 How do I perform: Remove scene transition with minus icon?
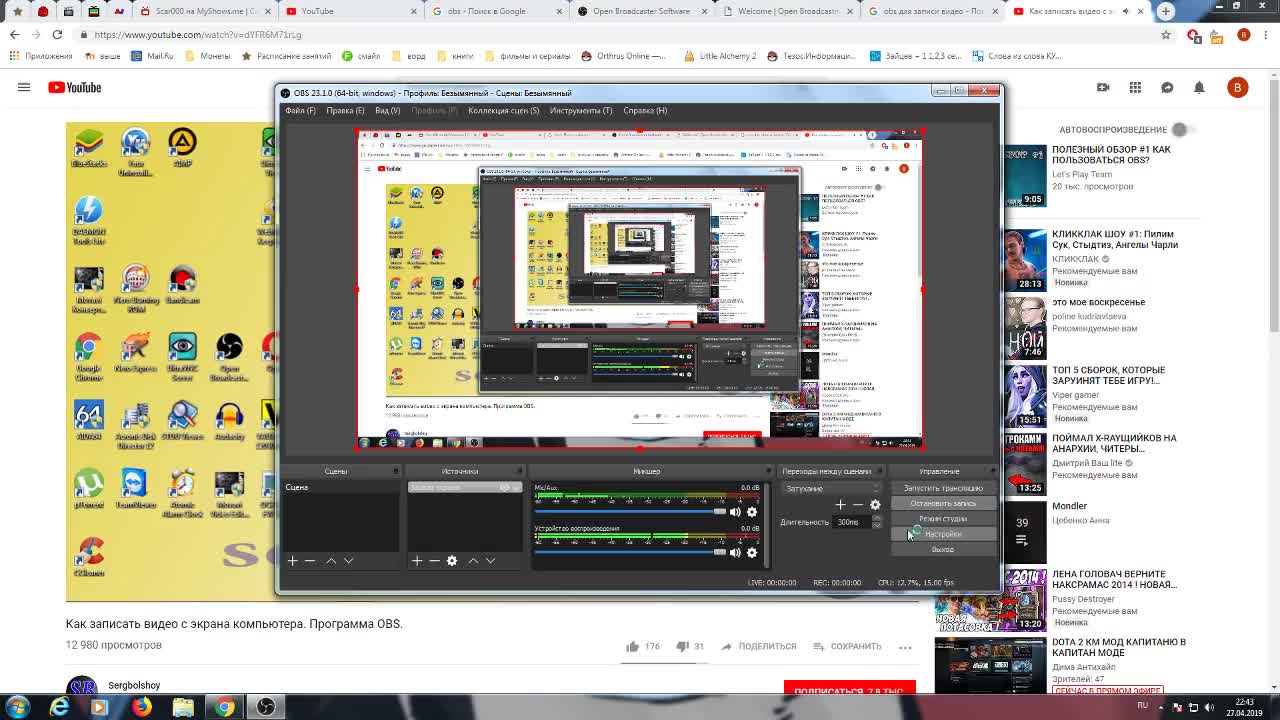coord(857,505)
